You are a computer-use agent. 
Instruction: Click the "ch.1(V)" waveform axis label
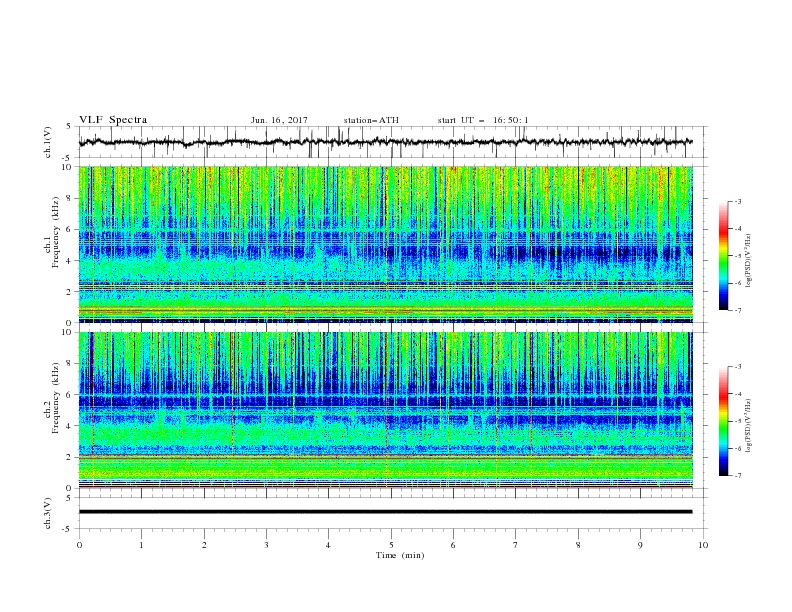click(48, 142)
